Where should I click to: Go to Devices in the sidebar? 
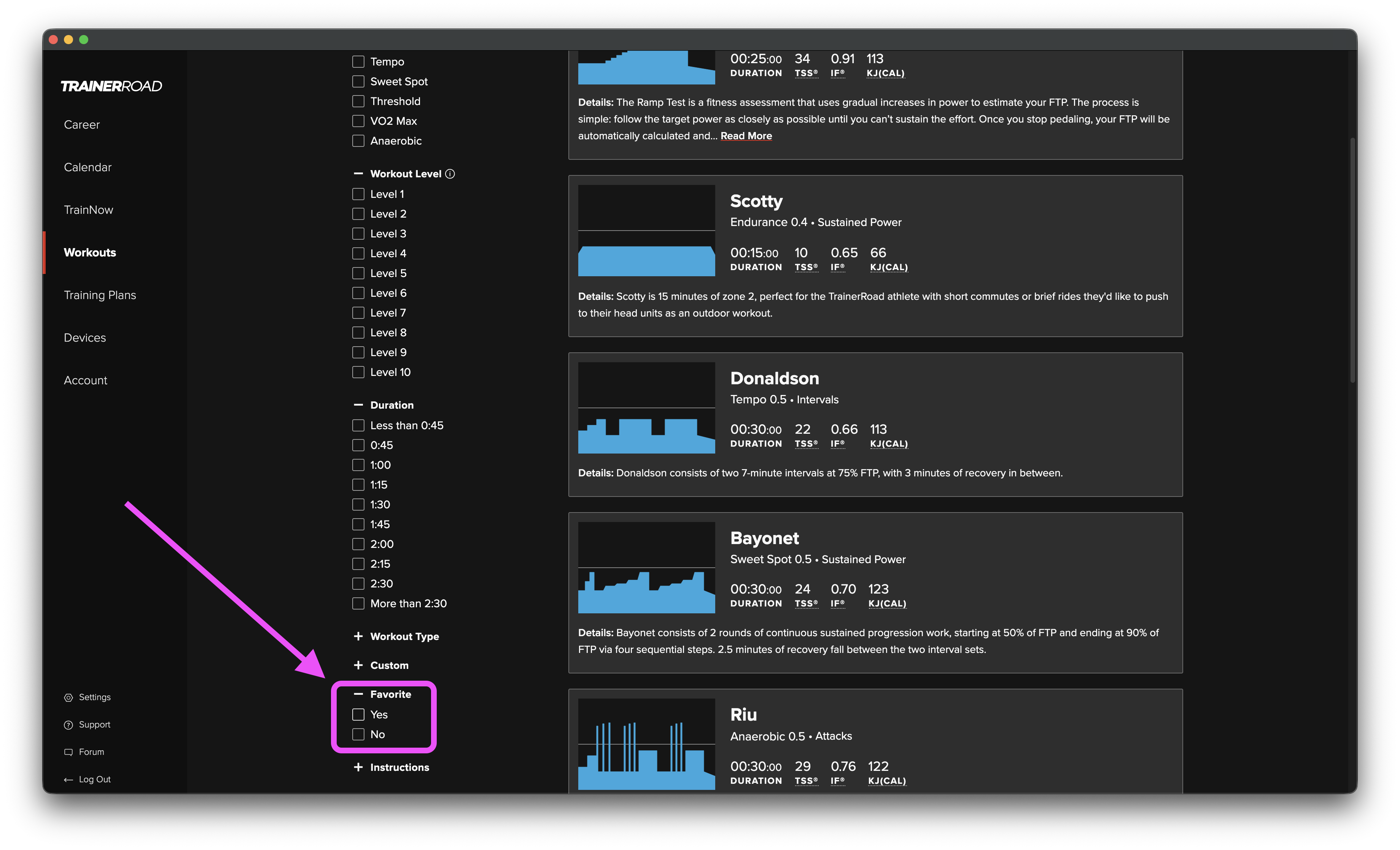(x=85, y=337)
